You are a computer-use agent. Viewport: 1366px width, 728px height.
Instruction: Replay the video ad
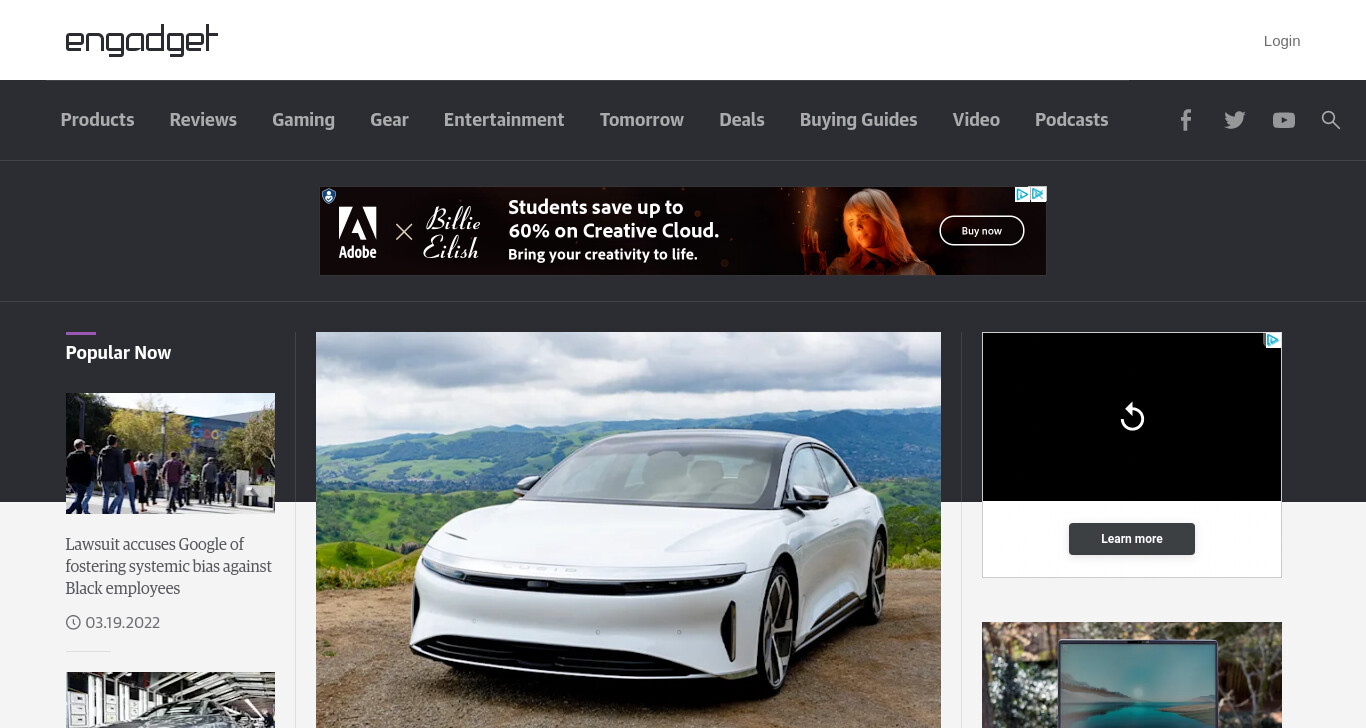click(1132, 417)
